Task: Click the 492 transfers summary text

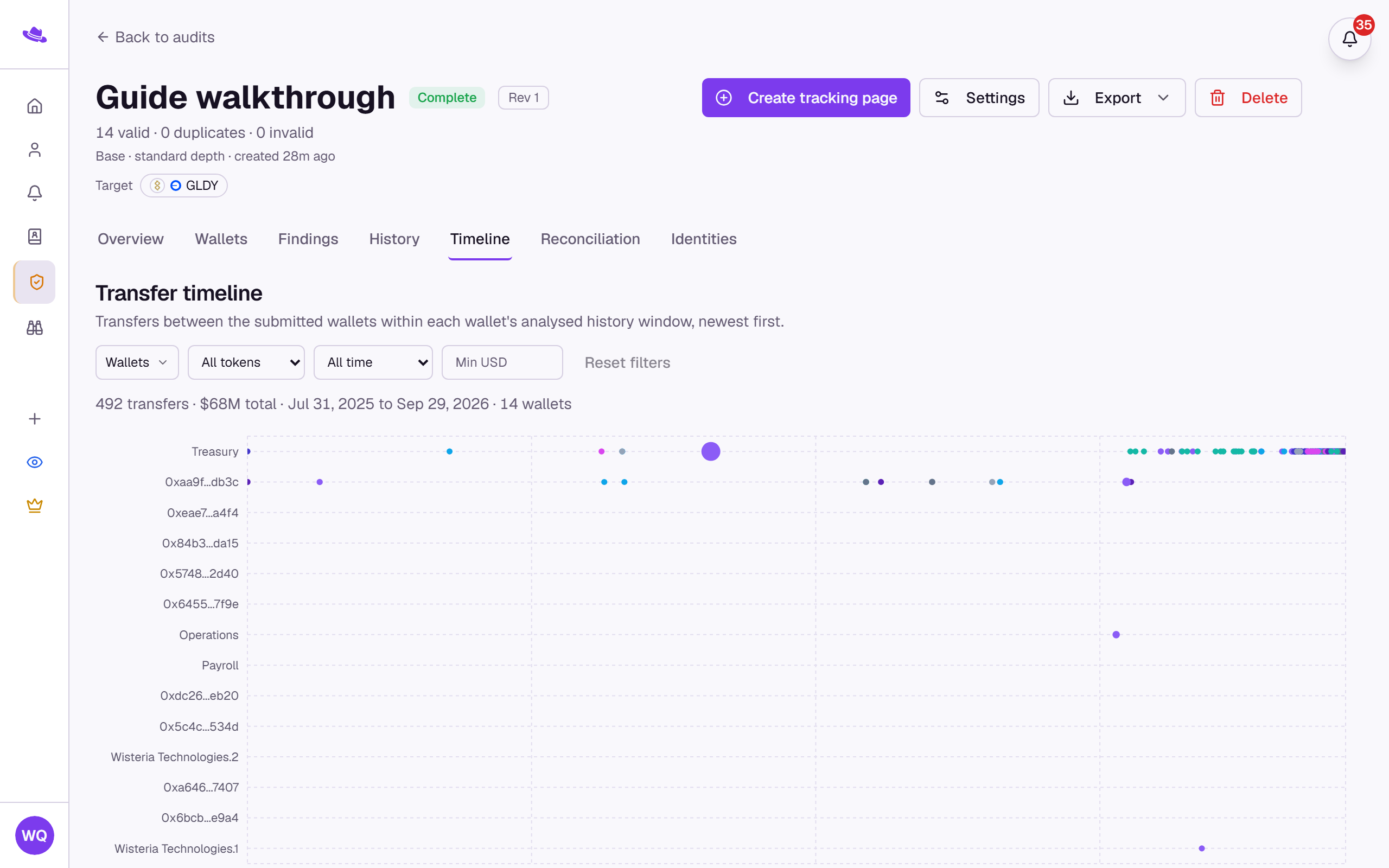Action: pyautogui.click(x=334, y=404)
